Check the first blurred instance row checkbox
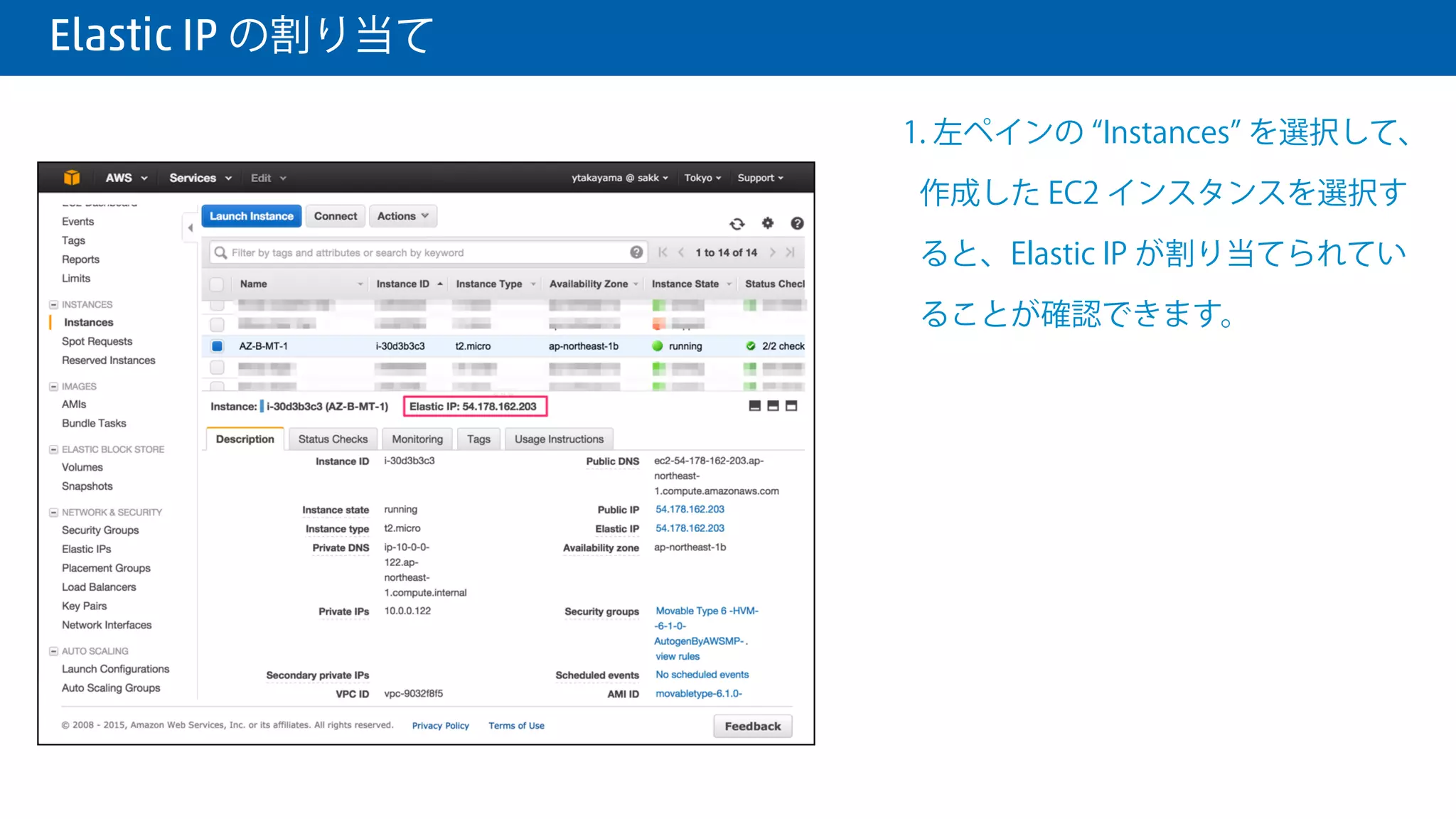This screenshot has width=1456, height=819. (218, 305)
